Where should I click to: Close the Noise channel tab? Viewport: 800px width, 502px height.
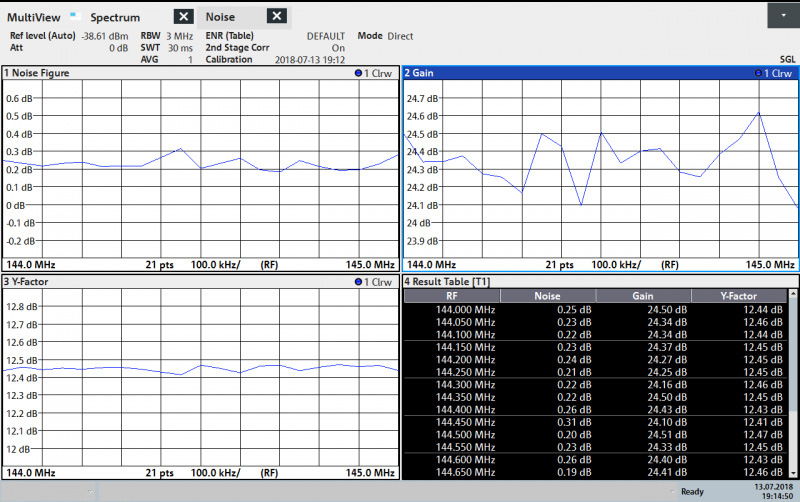[277, 16]
